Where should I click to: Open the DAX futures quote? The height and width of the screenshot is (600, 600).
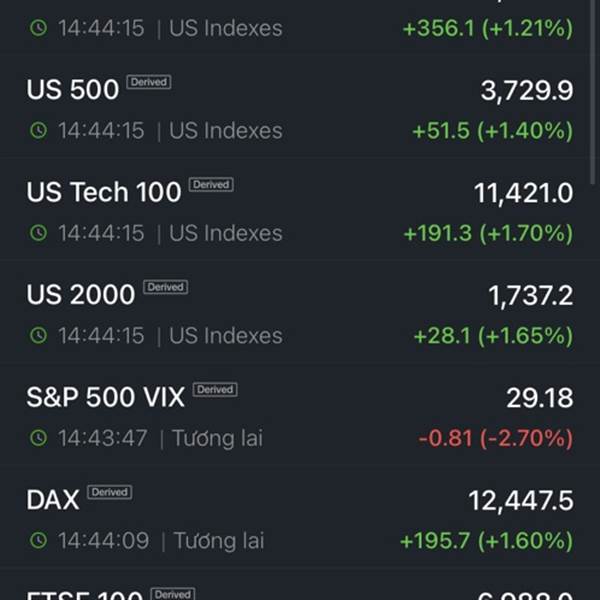tap(300, 517)
